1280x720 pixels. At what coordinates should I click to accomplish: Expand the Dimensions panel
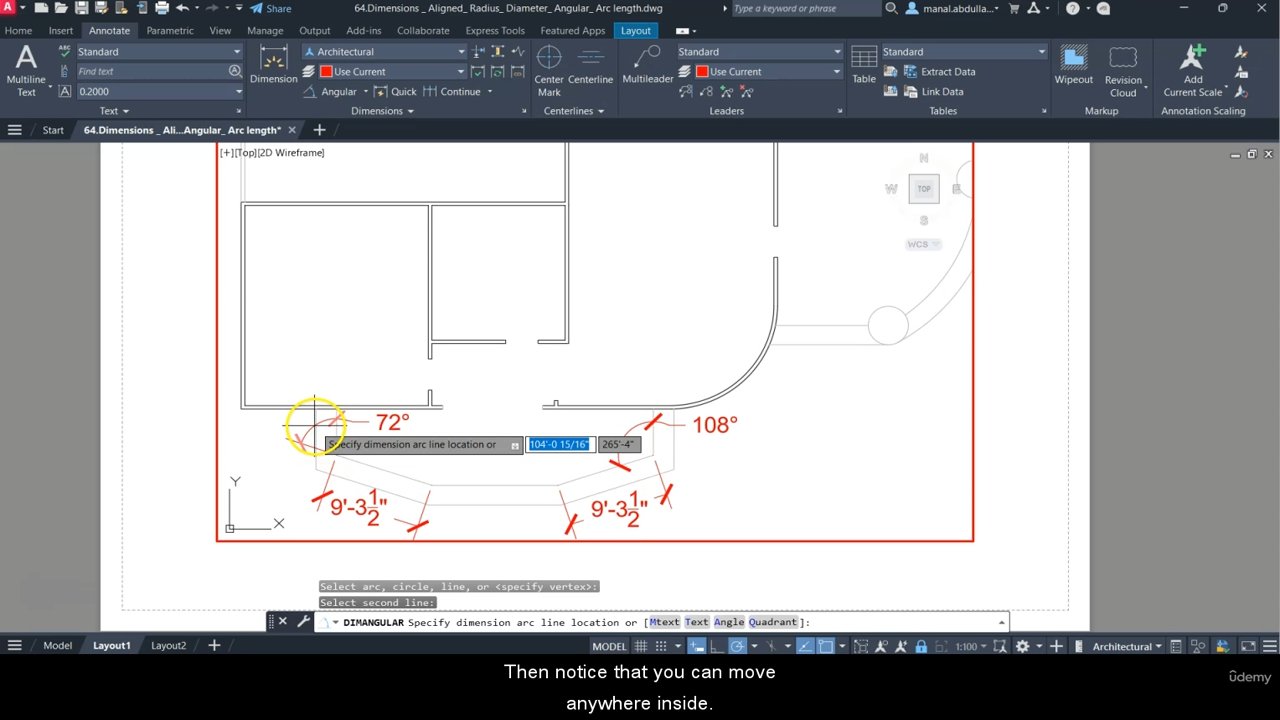pyautogui.click(x=382, y=111)
